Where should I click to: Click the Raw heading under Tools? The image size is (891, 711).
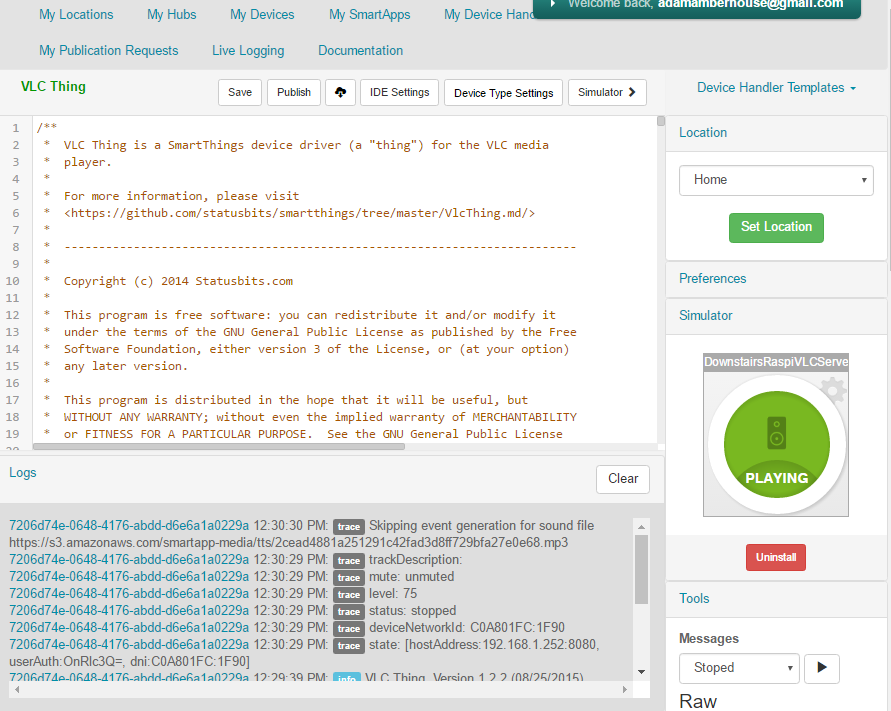(x=698, y=701)
